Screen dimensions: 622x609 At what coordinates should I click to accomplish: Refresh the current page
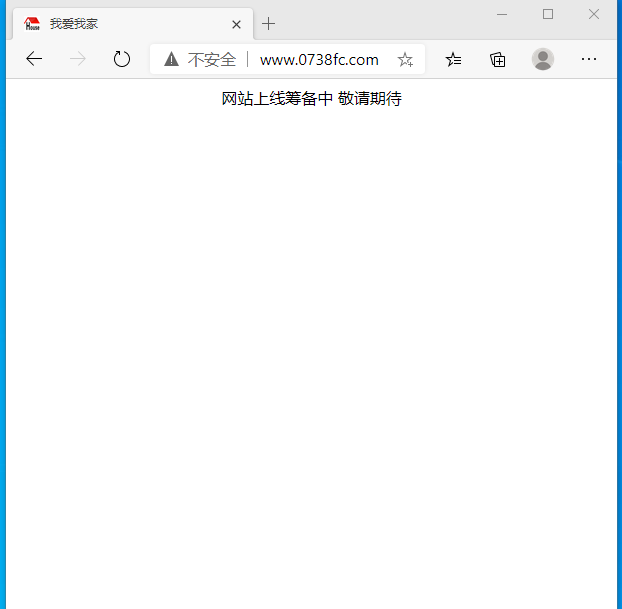point(122,60)
